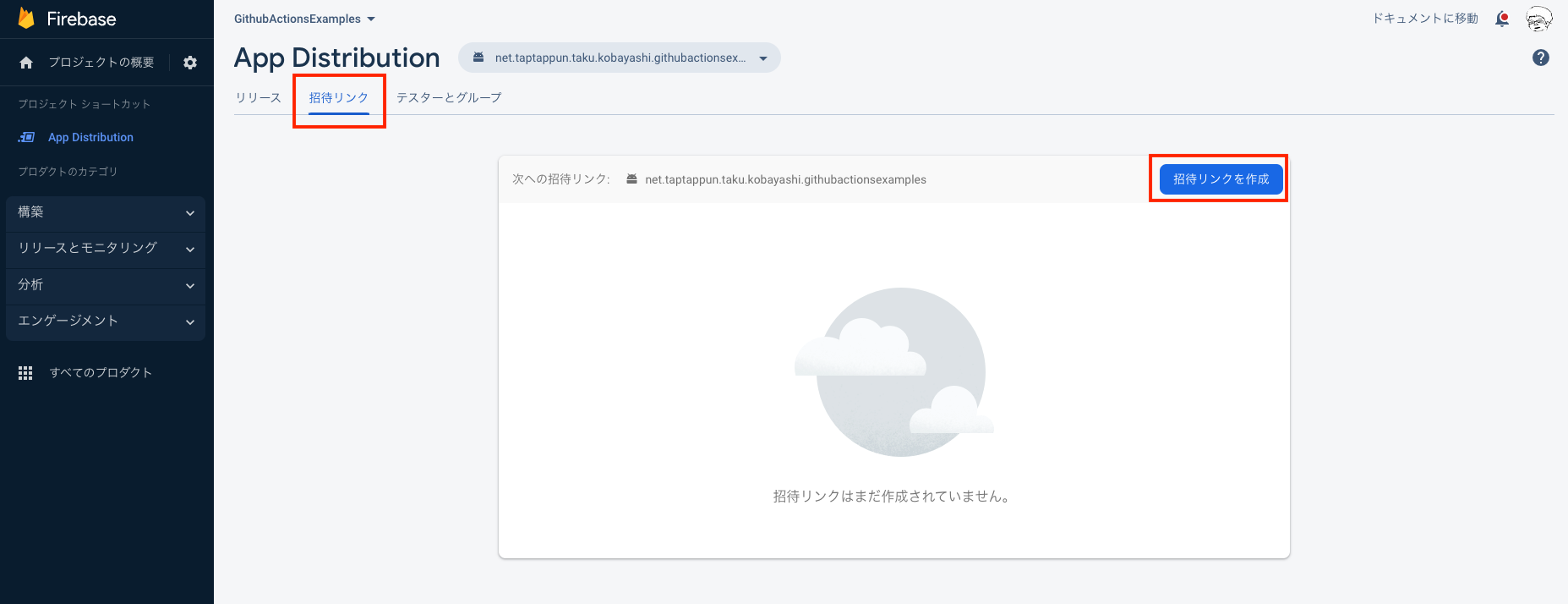Select the 招待リンク tab
Viewport: 1568px width, 604px height.
coord(339,98)
